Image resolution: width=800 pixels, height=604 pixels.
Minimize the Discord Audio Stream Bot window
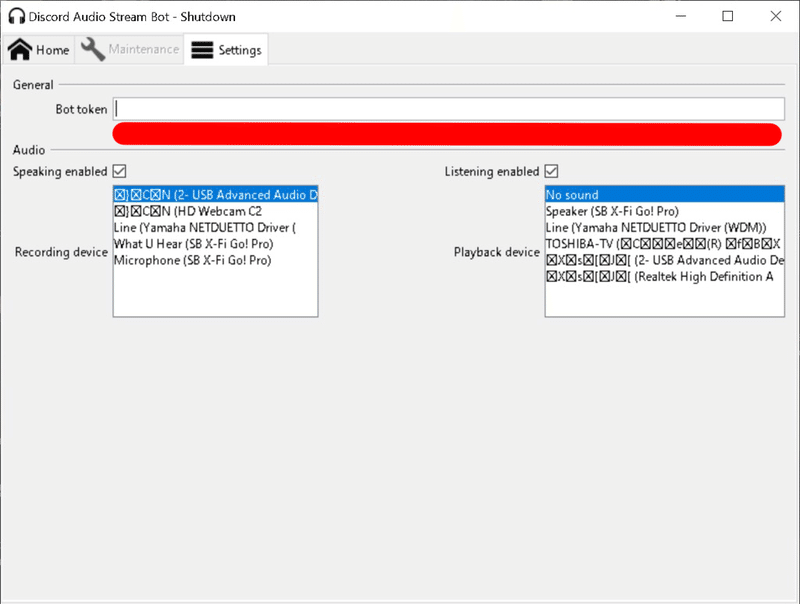[681, 16]
